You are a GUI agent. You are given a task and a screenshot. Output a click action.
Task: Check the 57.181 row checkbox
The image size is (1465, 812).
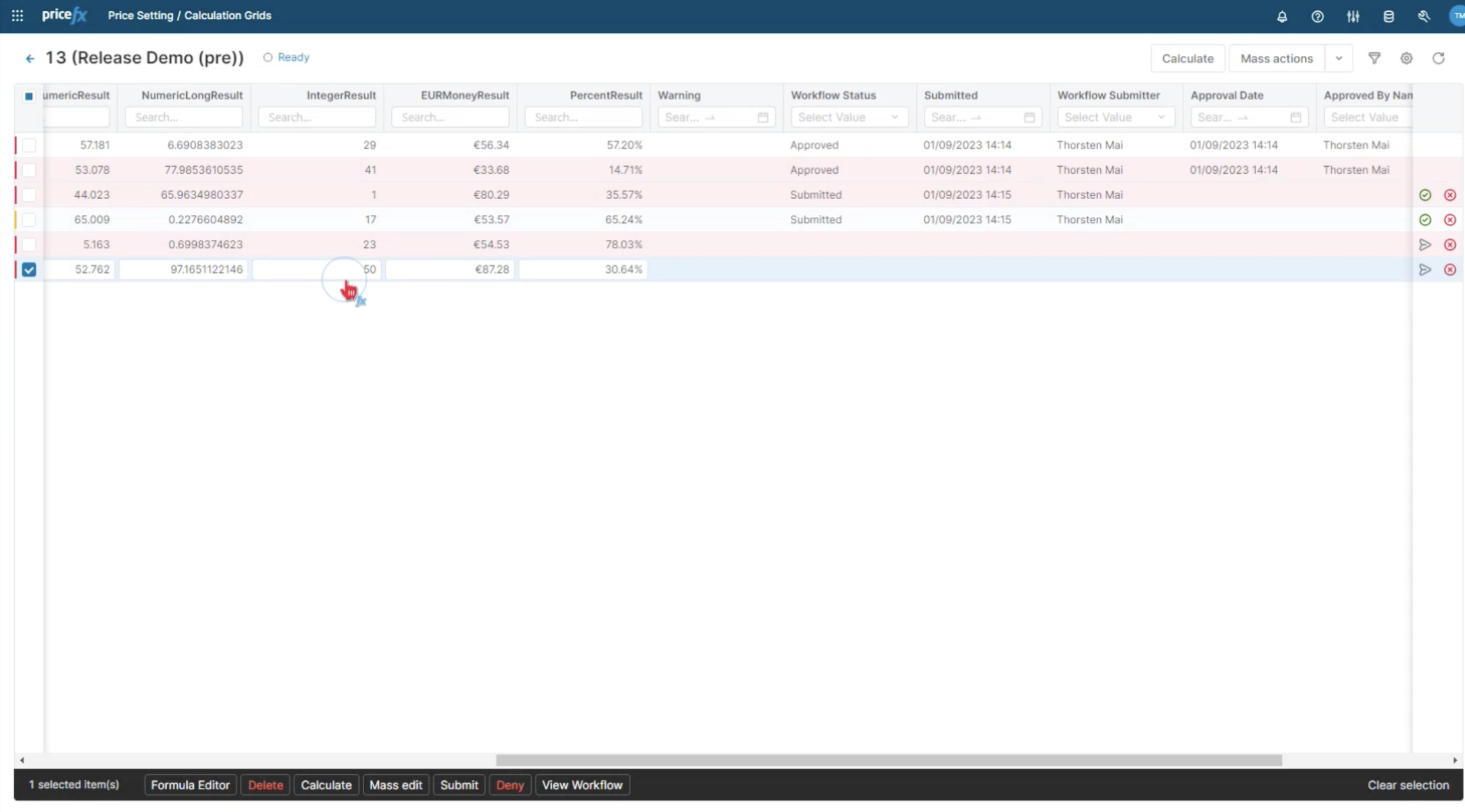[x=29, y=145]
